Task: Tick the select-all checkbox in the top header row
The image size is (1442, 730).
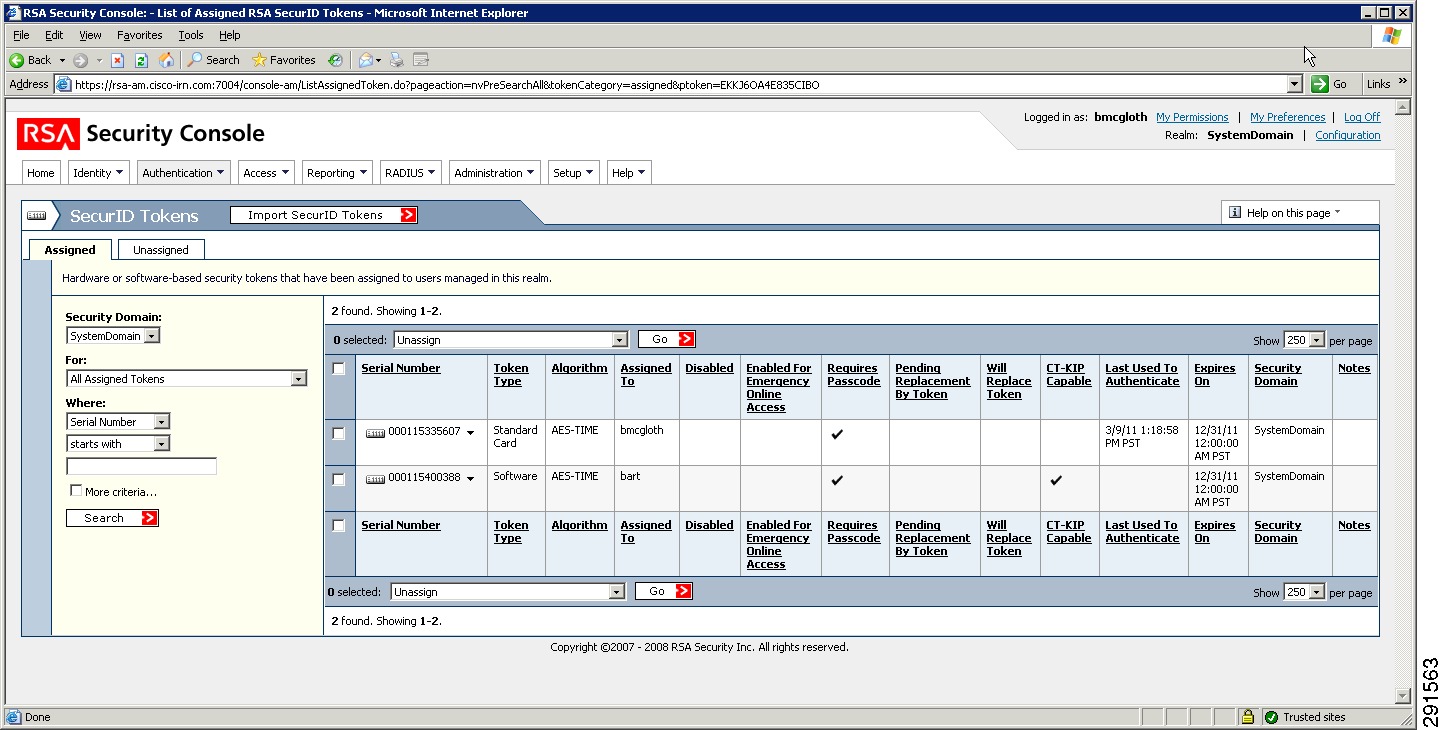Action: (339, 369)
